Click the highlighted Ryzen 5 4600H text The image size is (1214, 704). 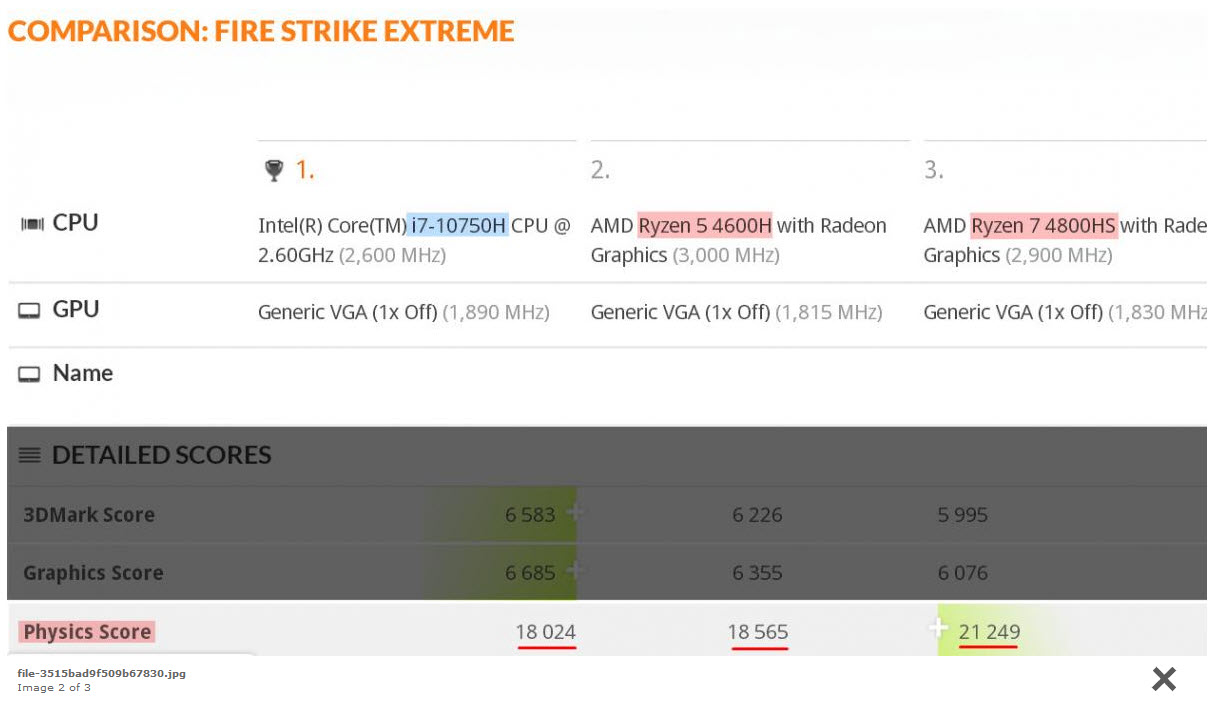705,225
